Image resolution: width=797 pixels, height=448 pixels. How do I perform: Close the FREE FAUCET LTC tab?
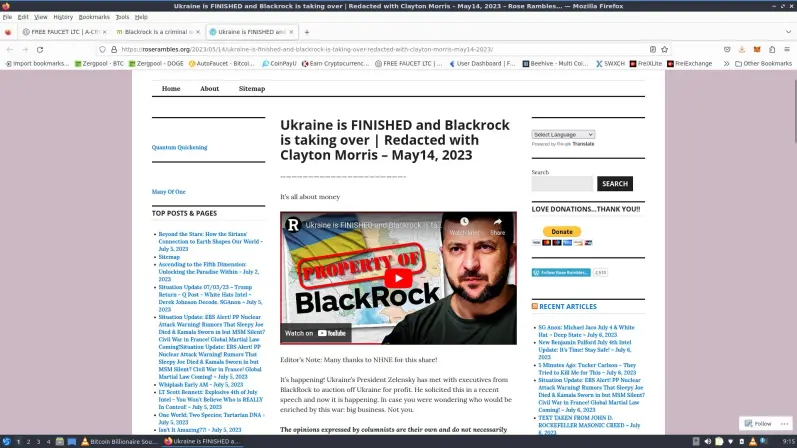(105, 32)
